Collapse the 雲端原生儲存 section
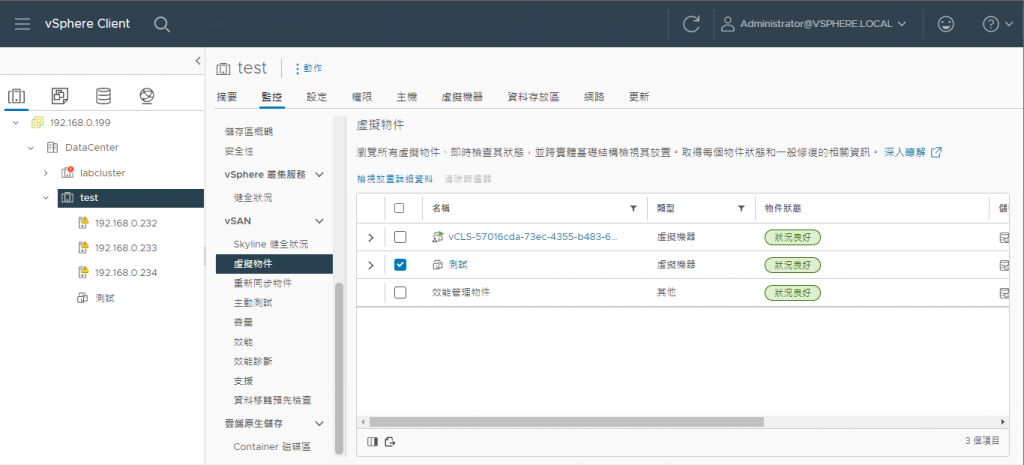 319,423
